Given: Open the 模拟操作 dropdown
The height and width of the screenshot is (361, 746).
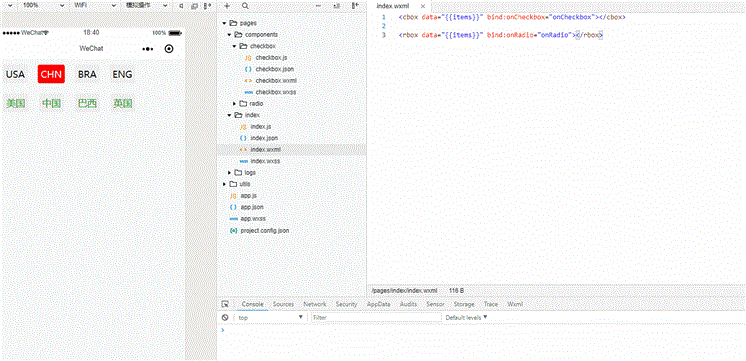Looking at the screenshot, I should 147,5.
